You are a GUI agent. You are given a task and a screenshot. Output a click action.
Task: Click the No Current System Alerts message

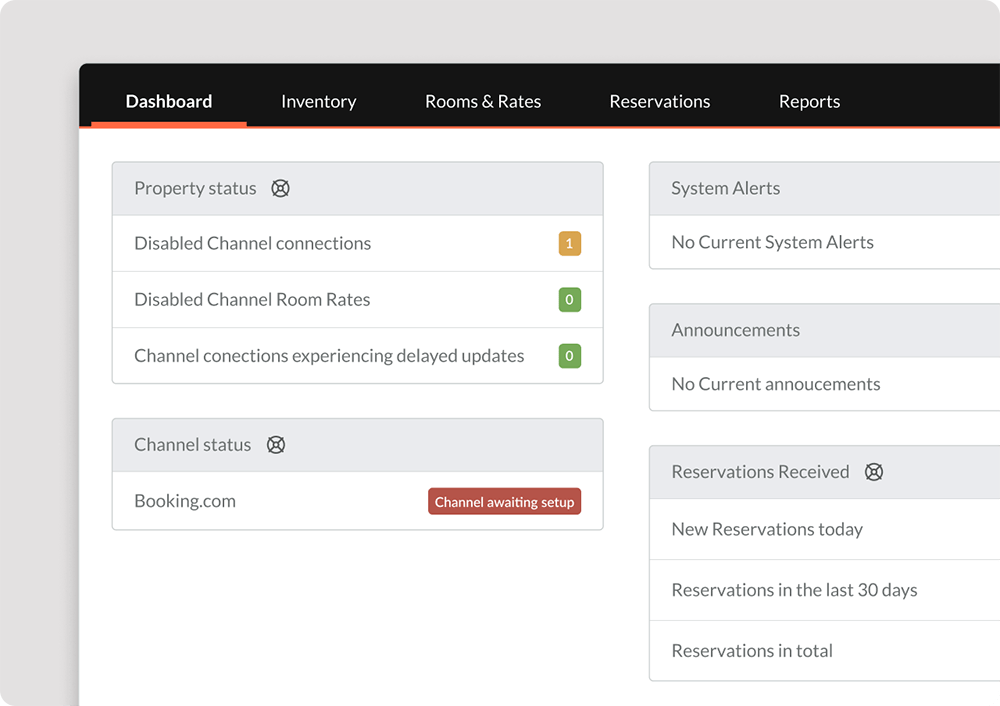coord(772,242)
